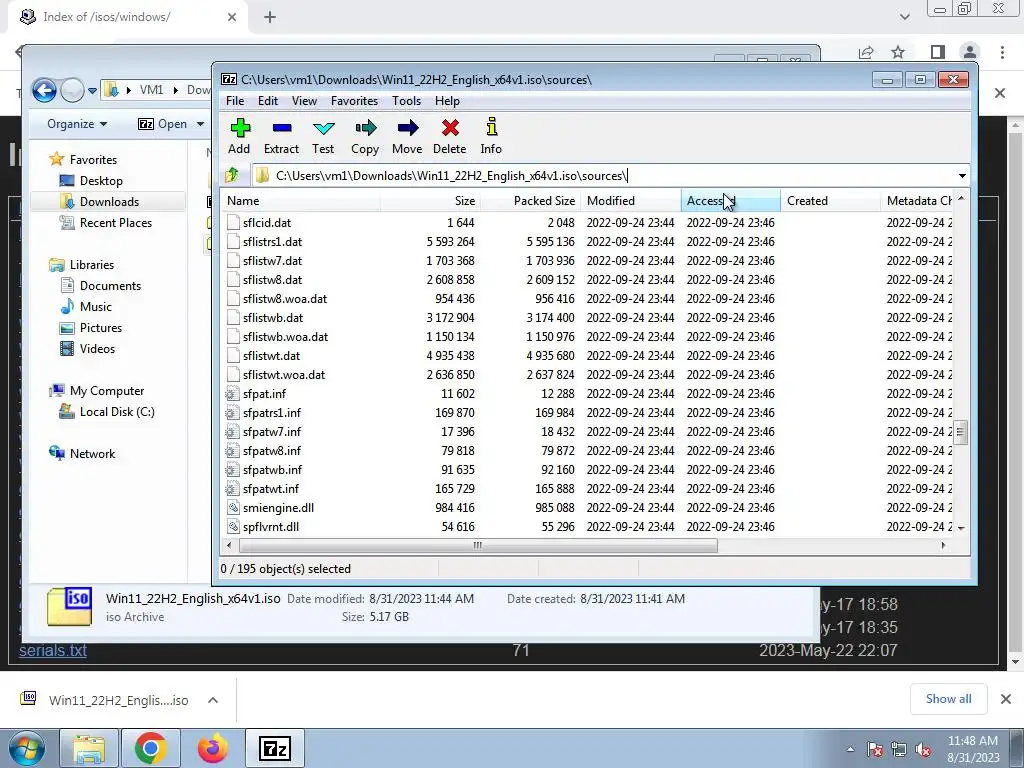Open Firefox from the taskbar

pyautogui.click(x=213, y=749)
